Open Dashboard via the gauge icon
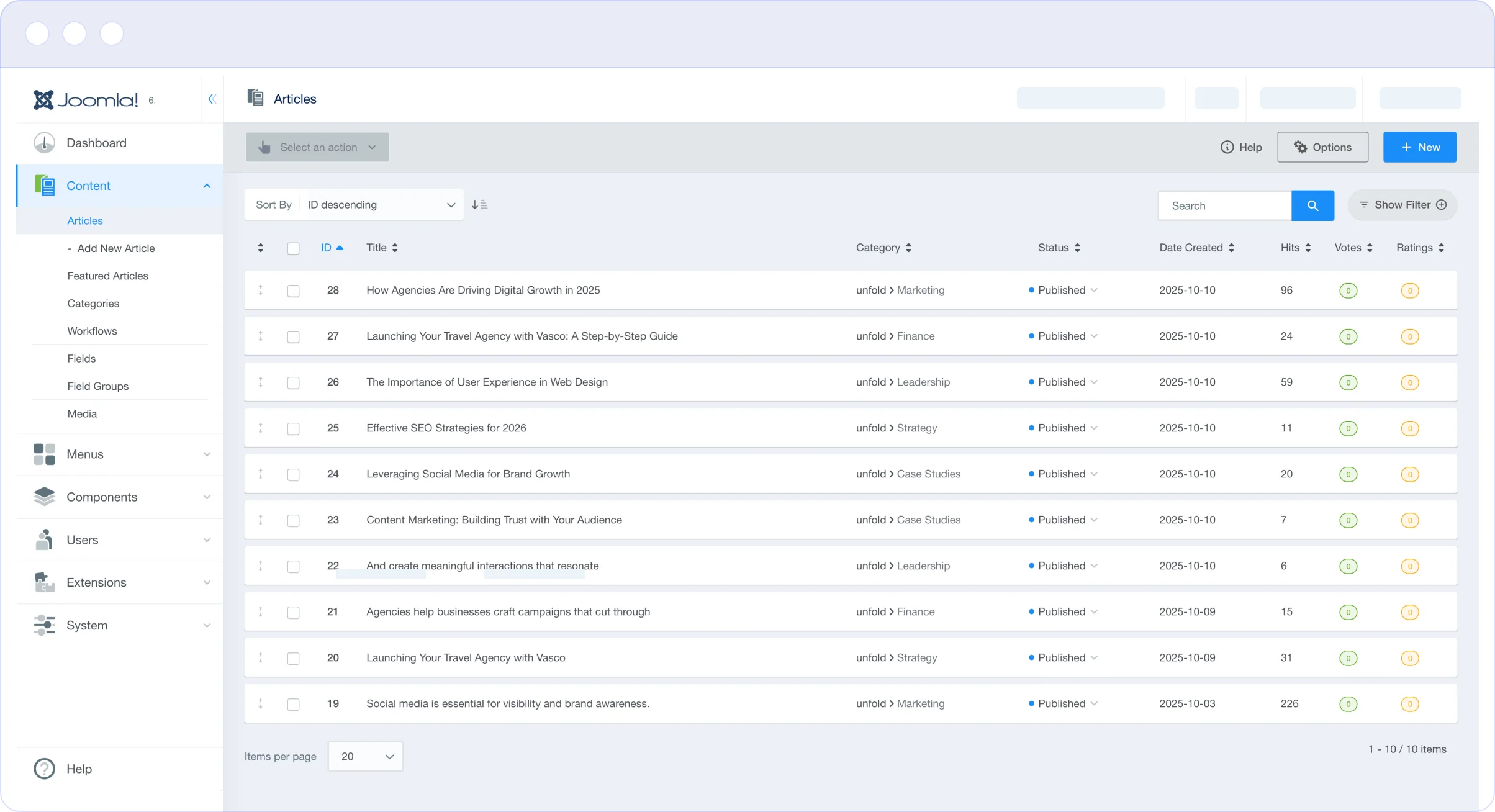 click(44, 143)
